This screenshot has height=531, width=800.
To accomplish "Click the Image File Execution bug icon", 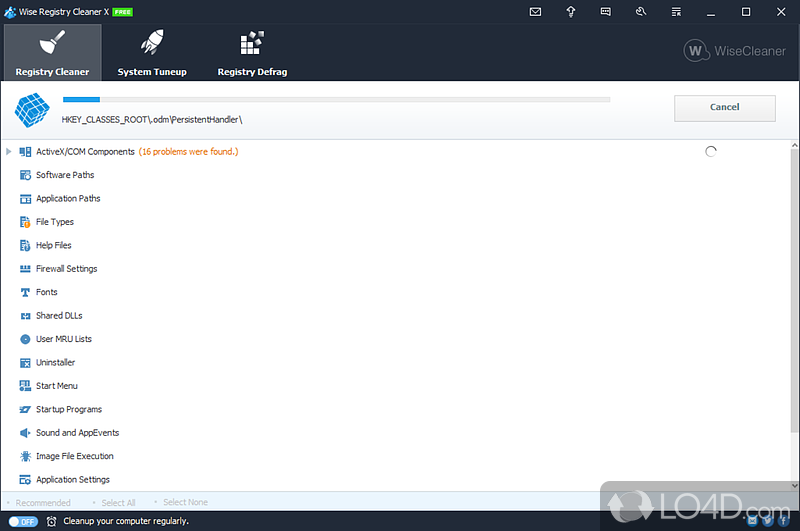I will pyautogui.click(x=25, y=456).
